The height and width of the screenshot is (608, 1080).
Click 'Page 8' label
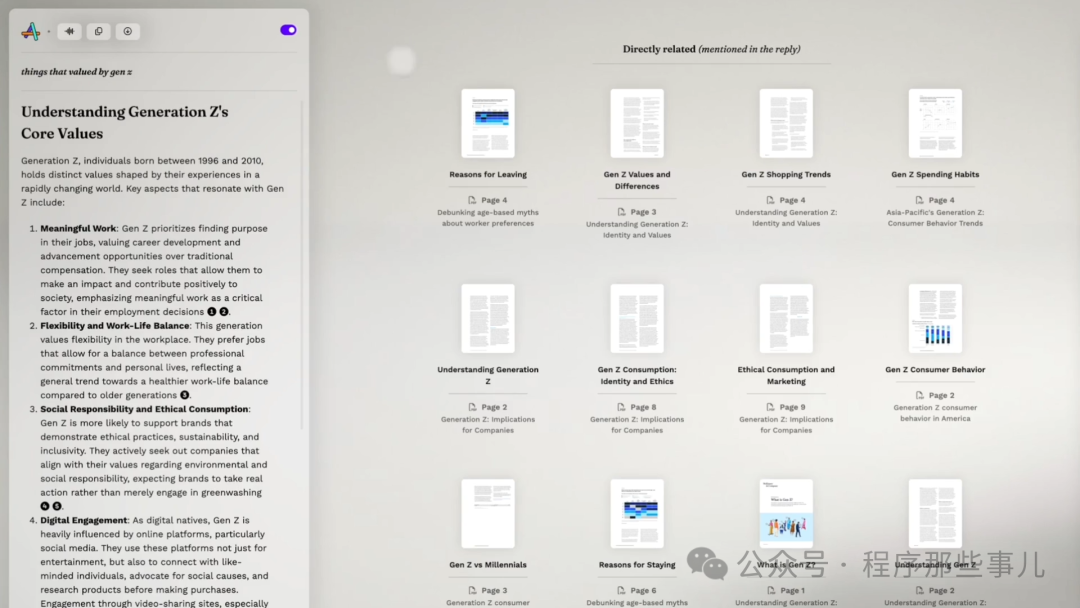(643, 408)
